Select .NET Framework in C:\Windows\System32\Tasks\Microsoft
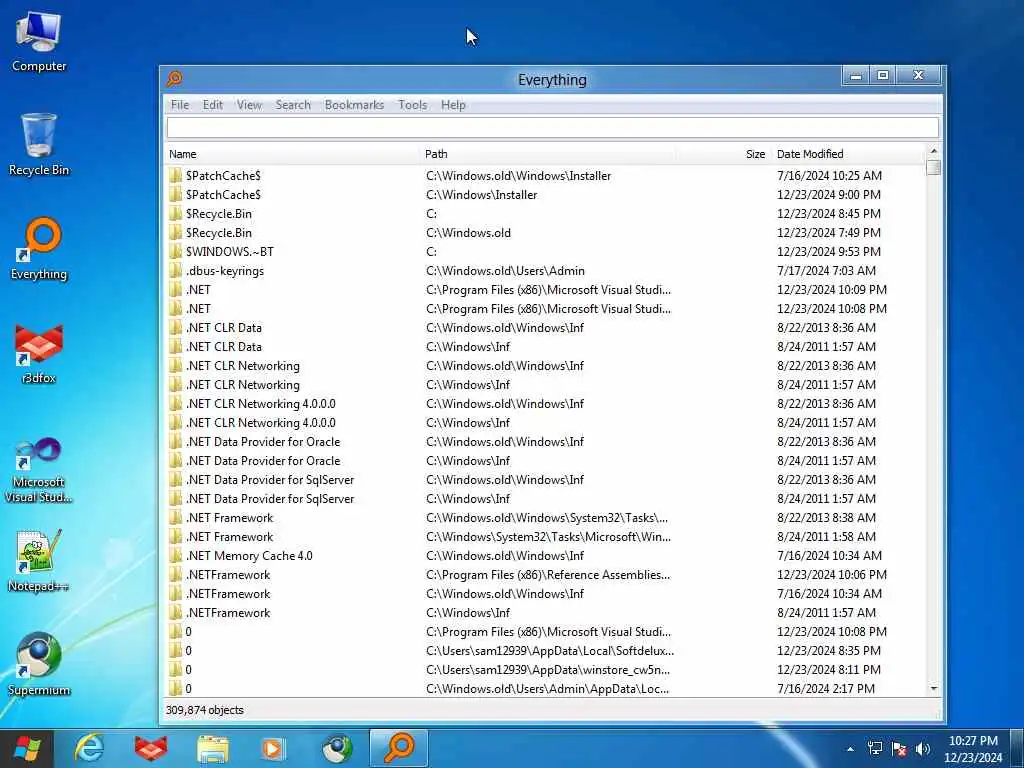The height and width of the screenshot is (768, 1024). click(x=546, y=537)
